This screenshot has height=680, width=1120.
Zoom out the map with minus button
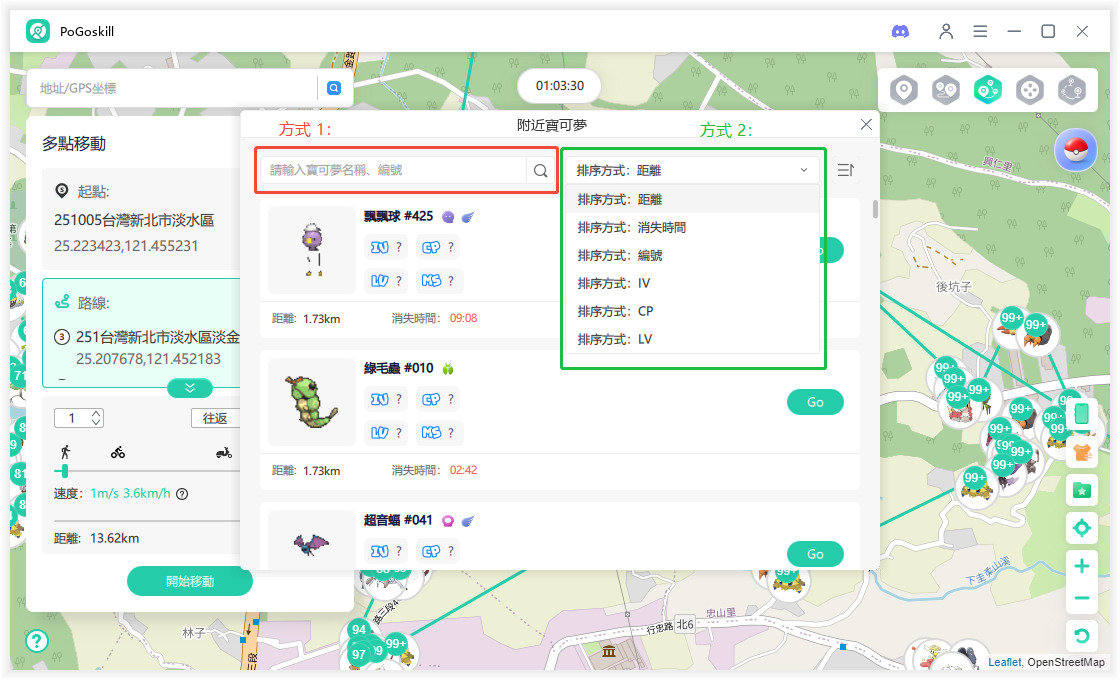pyautogui.click(x=1081, y=598)
